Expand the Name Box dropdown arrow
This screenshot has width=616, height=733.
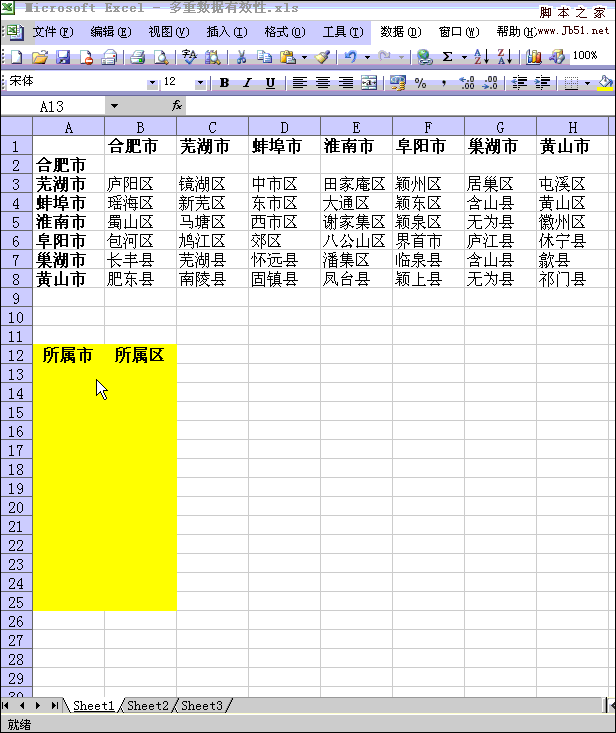(x=114, y=106)
